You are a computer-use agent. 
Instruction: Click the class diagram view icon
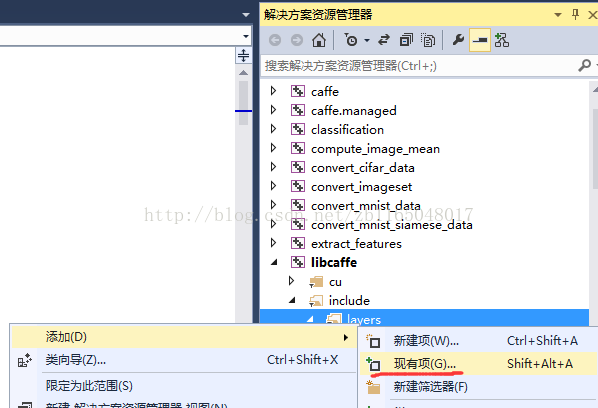(502, 40)
